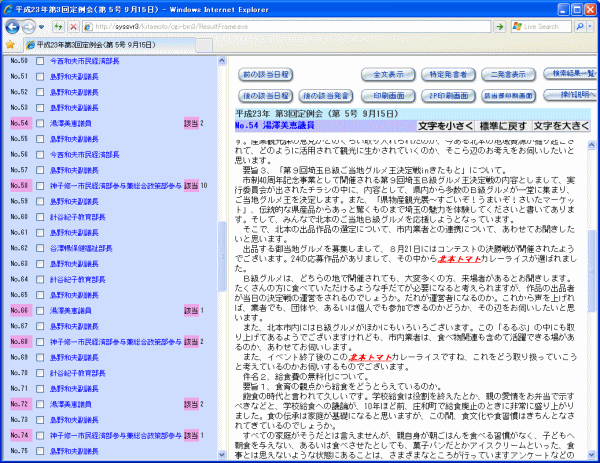This screenshot has height=463, width=600.
Task: Open the recent pages dropdown arrow
Action: 41,27
